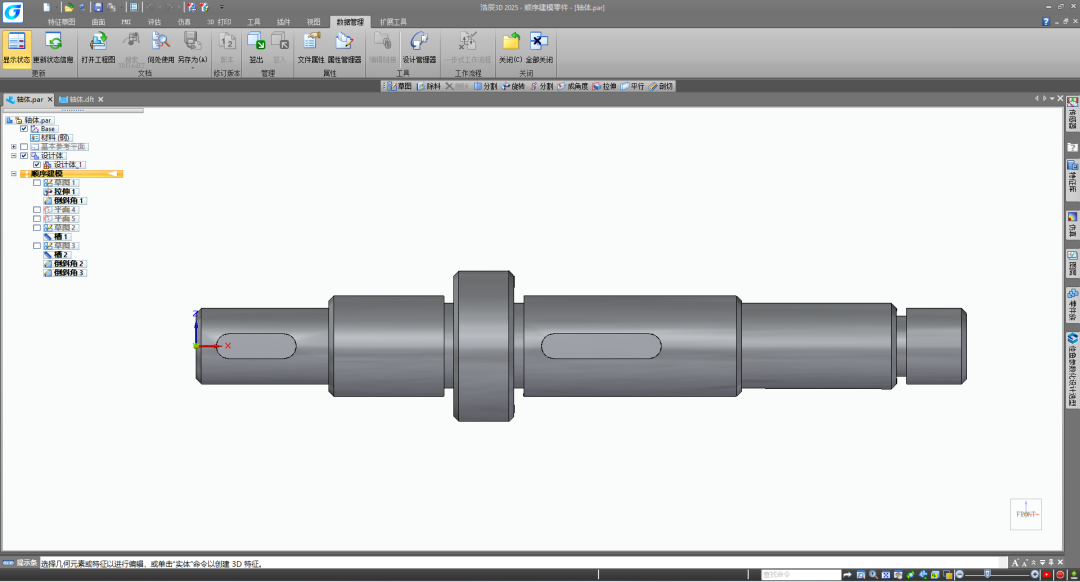
Task: Click the Save icon in quick access toolbar
Action: point(98,7)
